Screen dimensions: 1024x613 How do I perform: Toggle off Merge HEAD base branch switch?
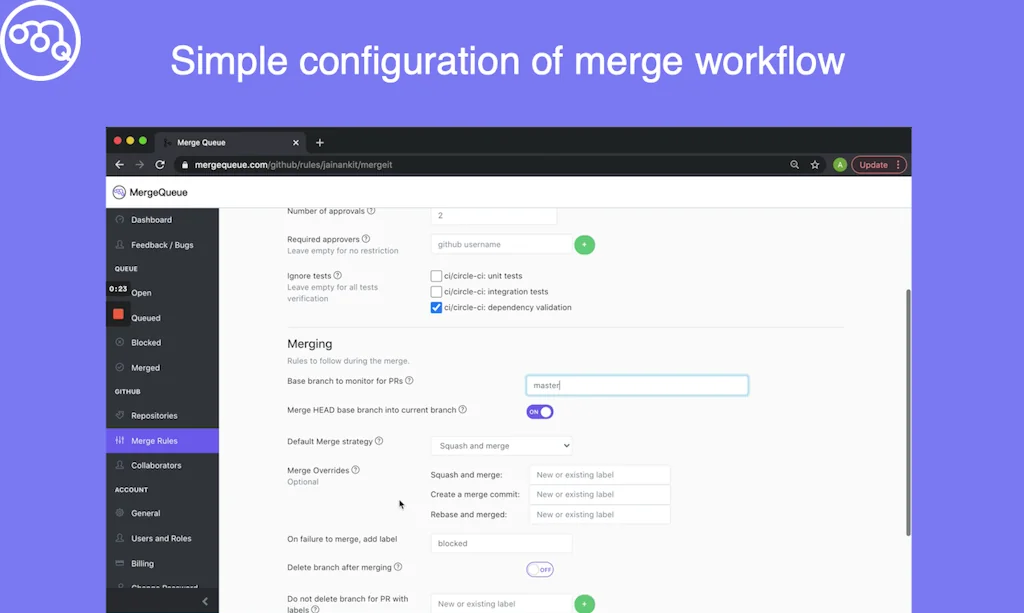540,412
